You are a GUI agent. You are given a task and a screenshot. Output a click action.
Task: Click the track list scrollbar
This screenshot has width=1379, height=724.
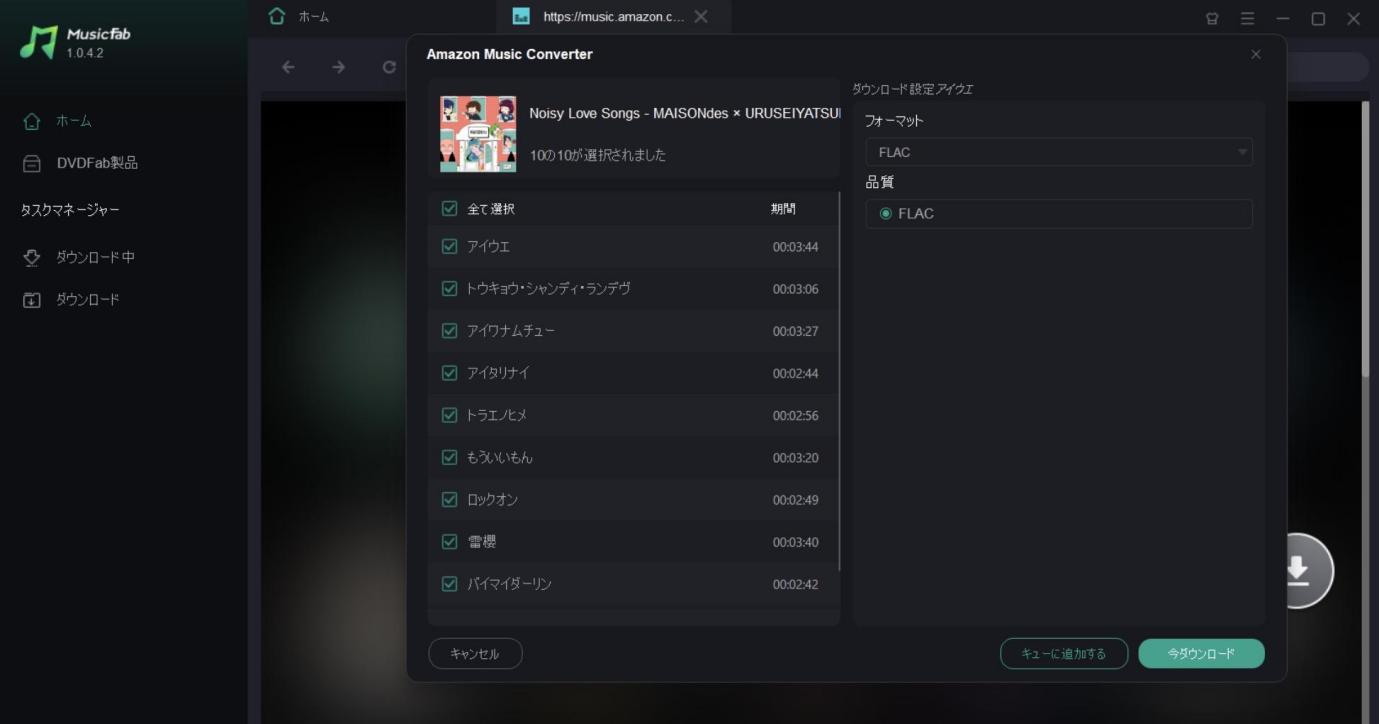pos(839,380)
